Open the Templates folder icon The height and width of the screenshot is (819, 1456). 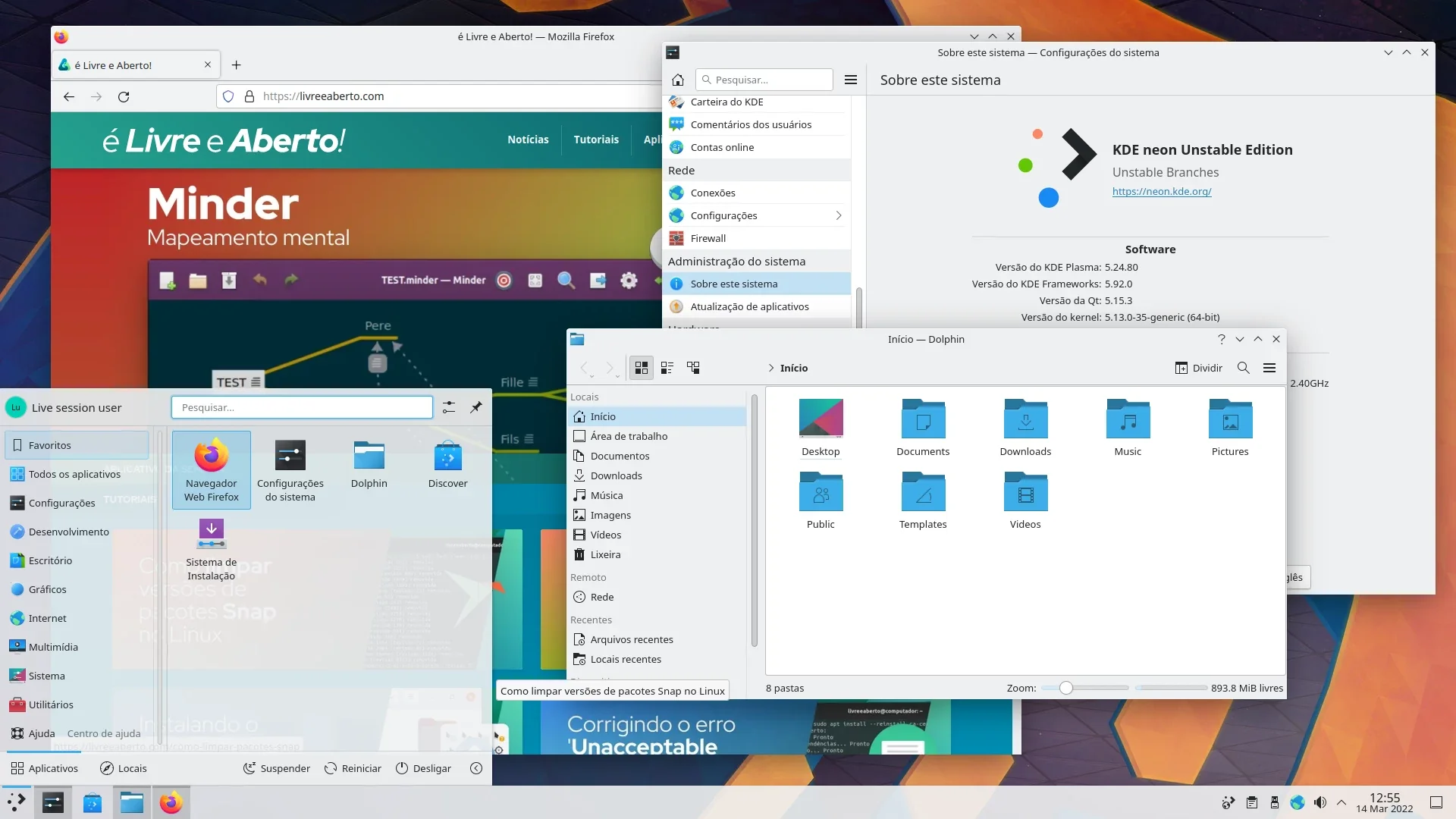click(923, 500)
